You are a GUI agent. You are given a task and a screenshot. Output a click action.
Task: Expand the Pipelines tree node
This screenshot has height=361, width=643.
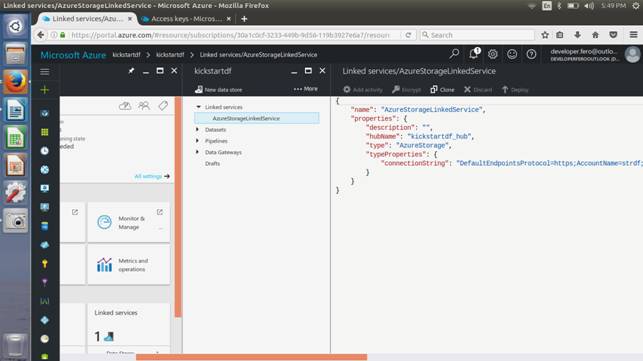click(x=198, y=141)
